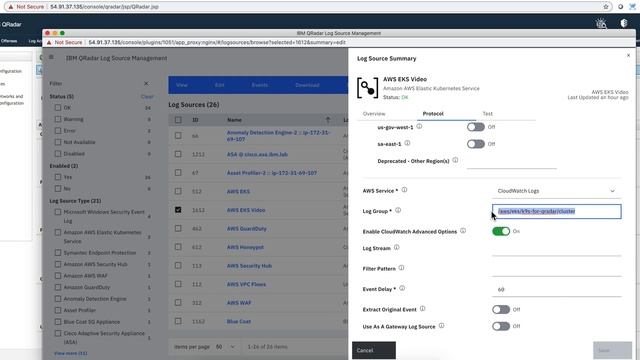Image resolution: width=640 pixels, height=360 pixels.
Task: Switch to the Test tab
Action: coord(487,113)
